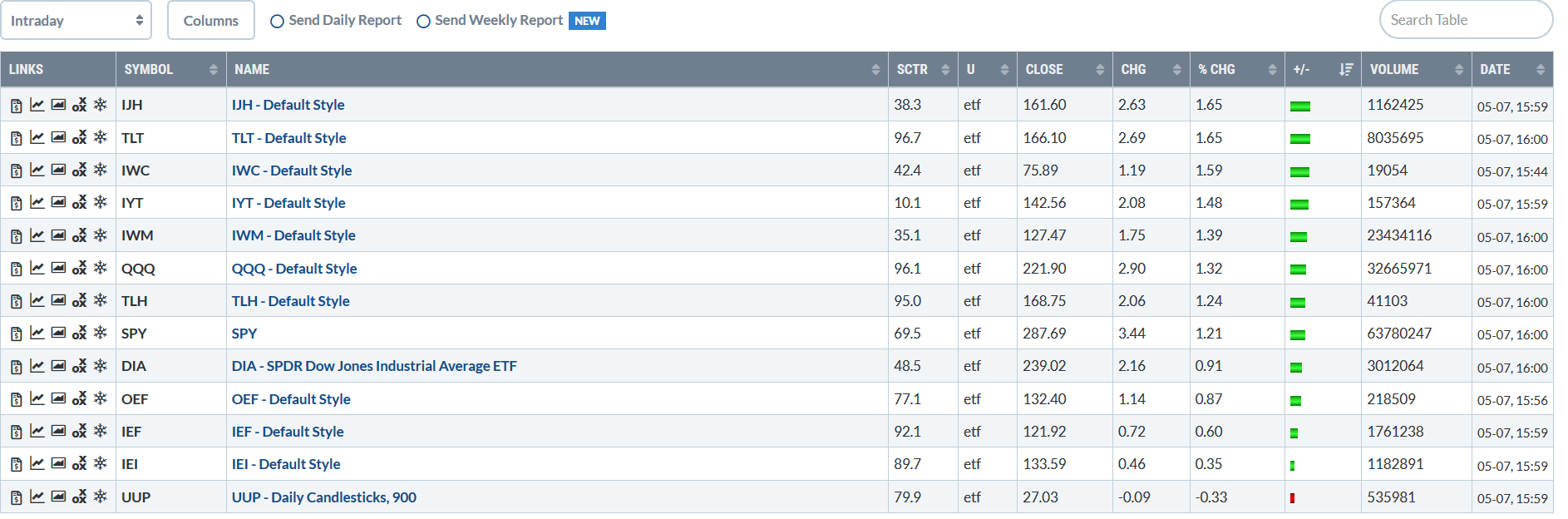Open the line chart icon for TLT
Image resolution: width=1568 pixels, height=519 pixels.
pyautogui.click(x=37, y=137)
